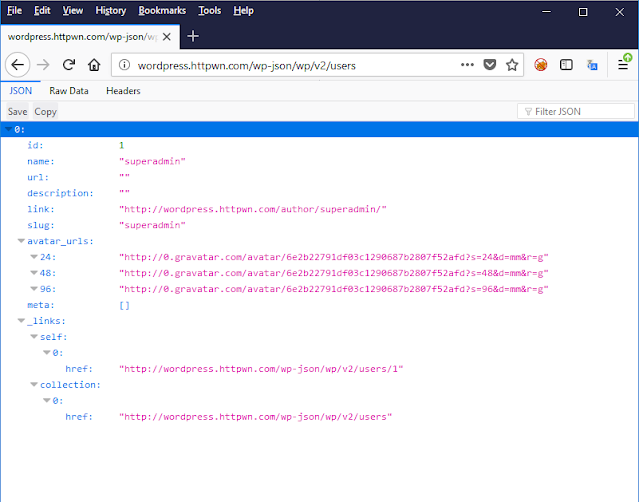Bookmark this page with the star
The height and width of the screenshot is (502, 639).
(x=512, y=65)
